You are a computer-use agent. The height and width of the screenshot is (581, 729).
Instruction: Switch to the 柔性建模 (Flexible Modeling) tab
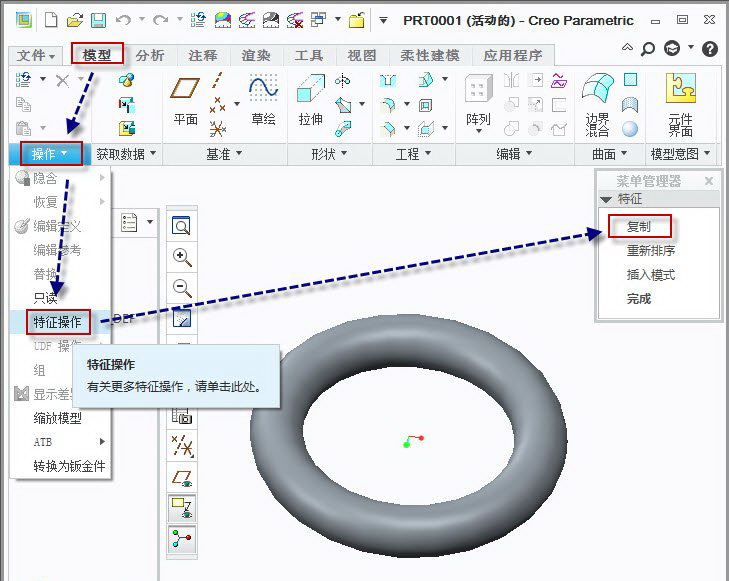pos(430,56)
